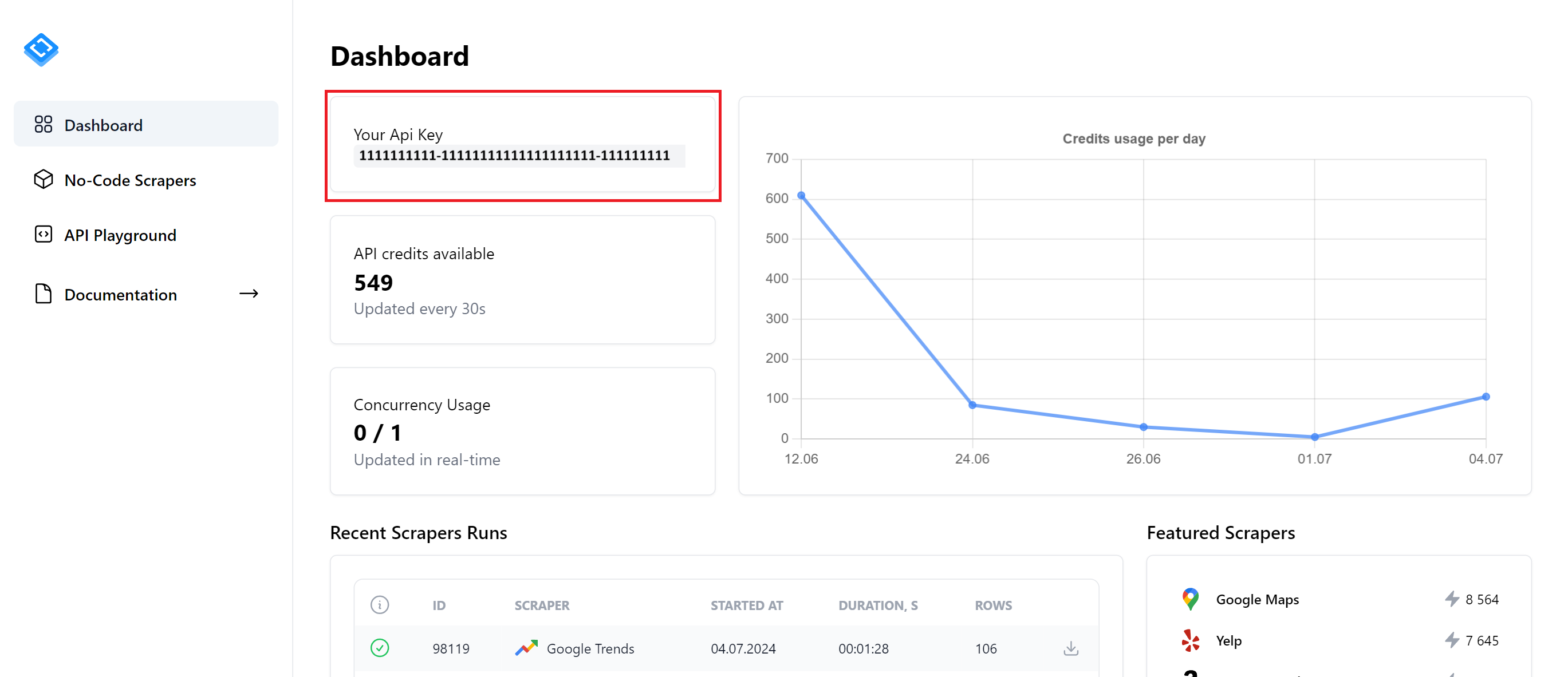Click the 'DURATION, S' column header
The width and height of the screenshot is (1568, 677).
(x=878, y=605)
